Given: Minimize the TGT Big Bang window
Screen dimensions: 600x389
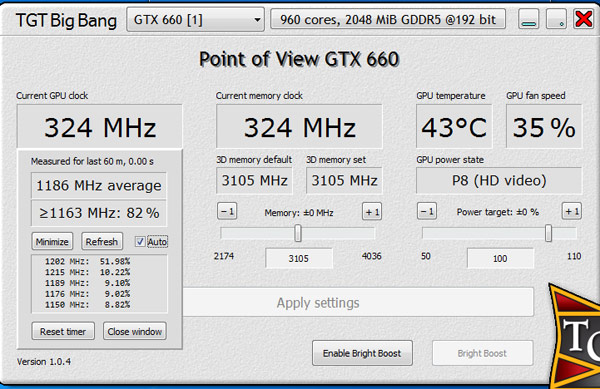Looking at the screenshot, I should 529,19.
